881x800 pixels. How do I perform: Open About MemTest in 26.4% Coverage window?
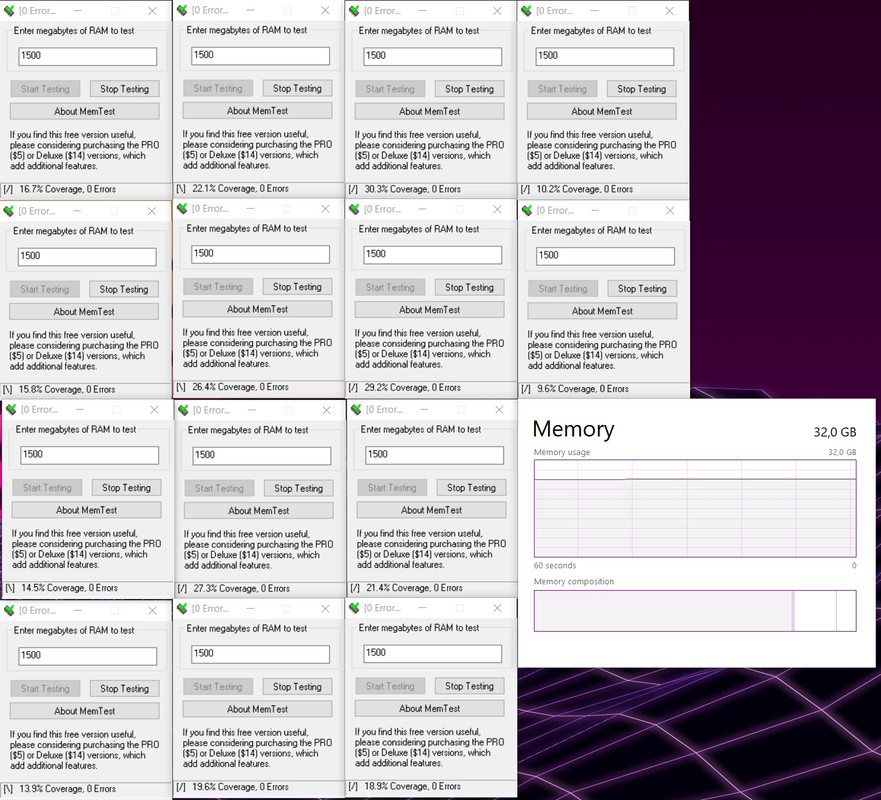(x=257, y=309)
